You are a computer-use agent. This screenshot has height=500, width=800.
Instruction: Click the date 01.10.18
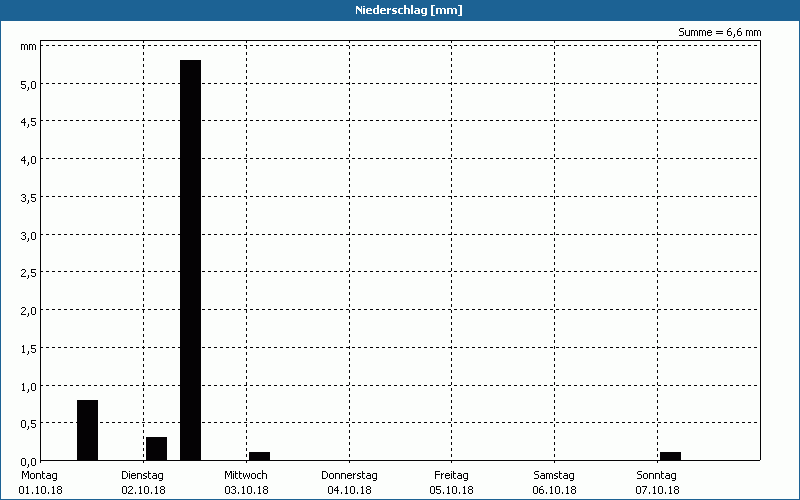coord(40,490)
